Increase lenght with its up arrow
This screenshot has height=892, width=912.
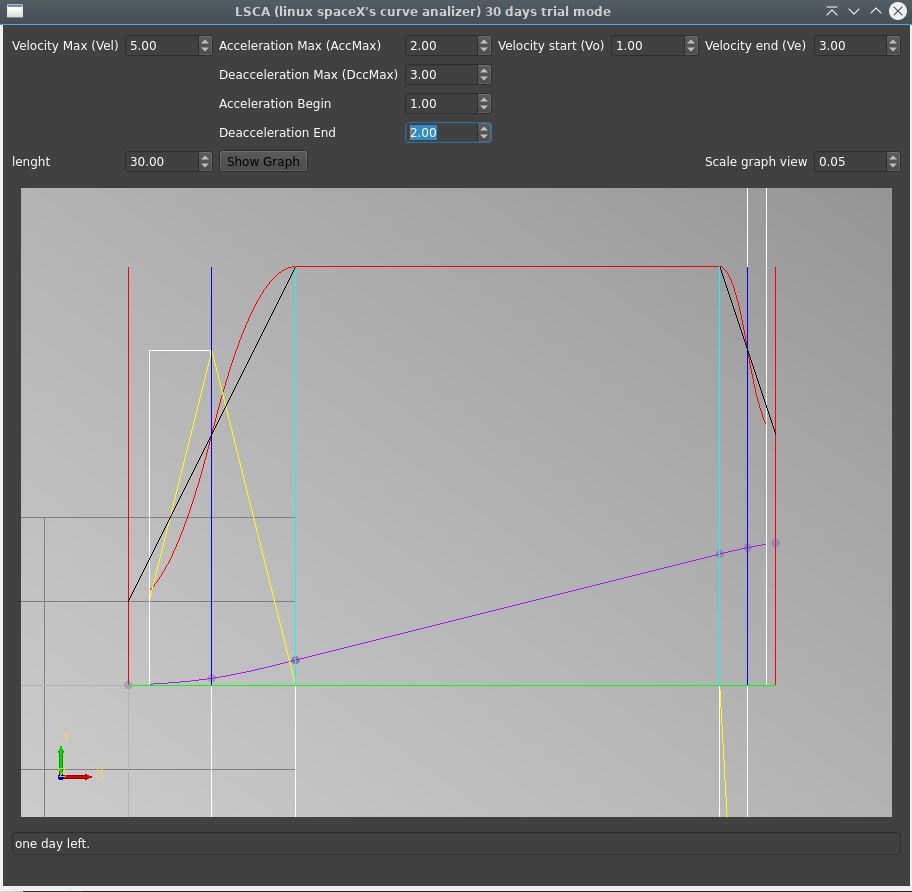(x=205, y=156)
